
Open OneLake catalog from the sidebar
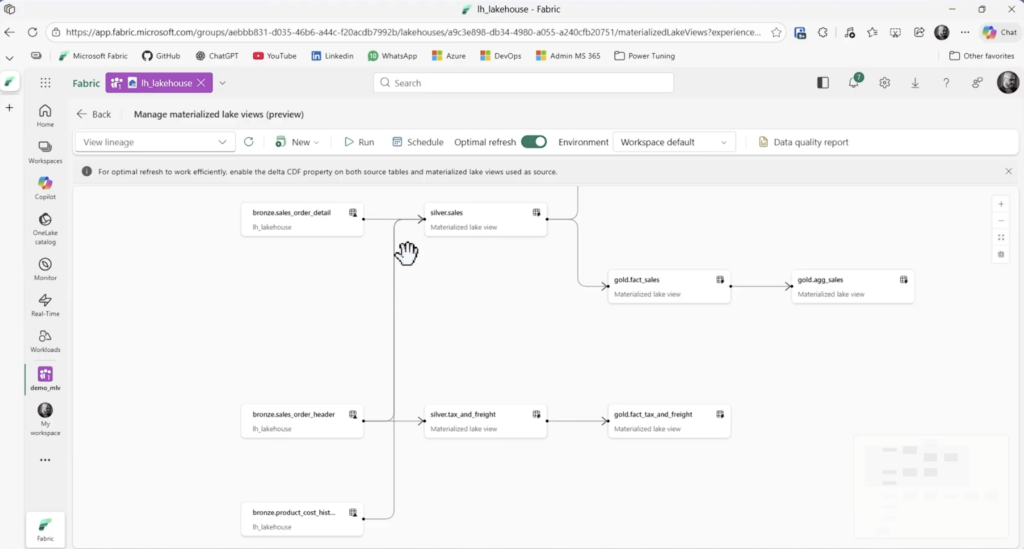[x=45, y=227]
